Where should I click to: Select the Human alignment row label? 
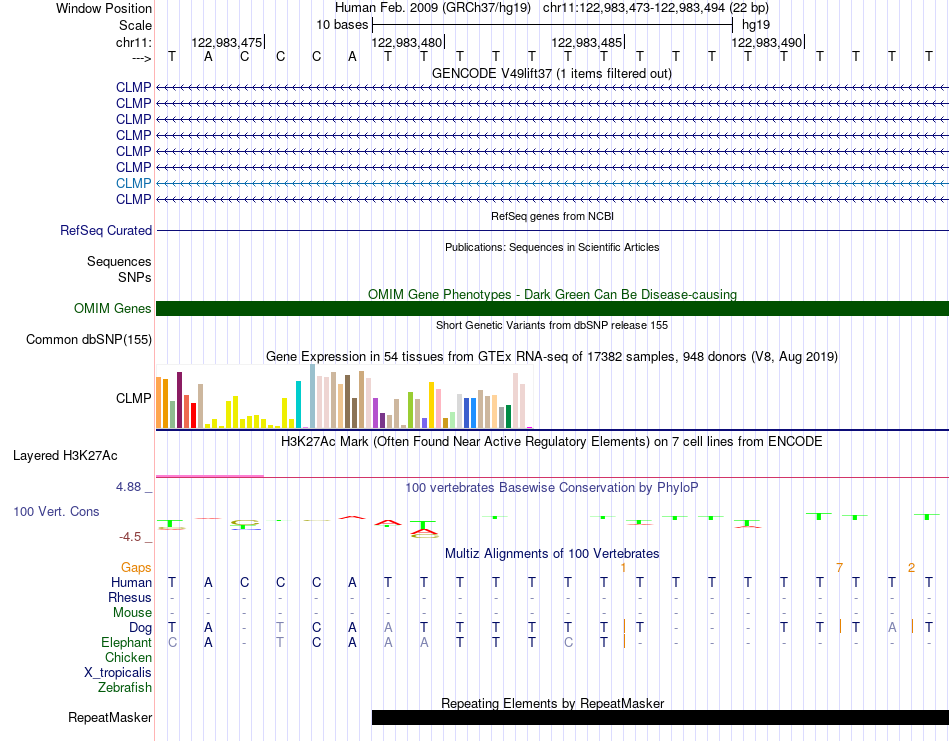coord(131,582)
